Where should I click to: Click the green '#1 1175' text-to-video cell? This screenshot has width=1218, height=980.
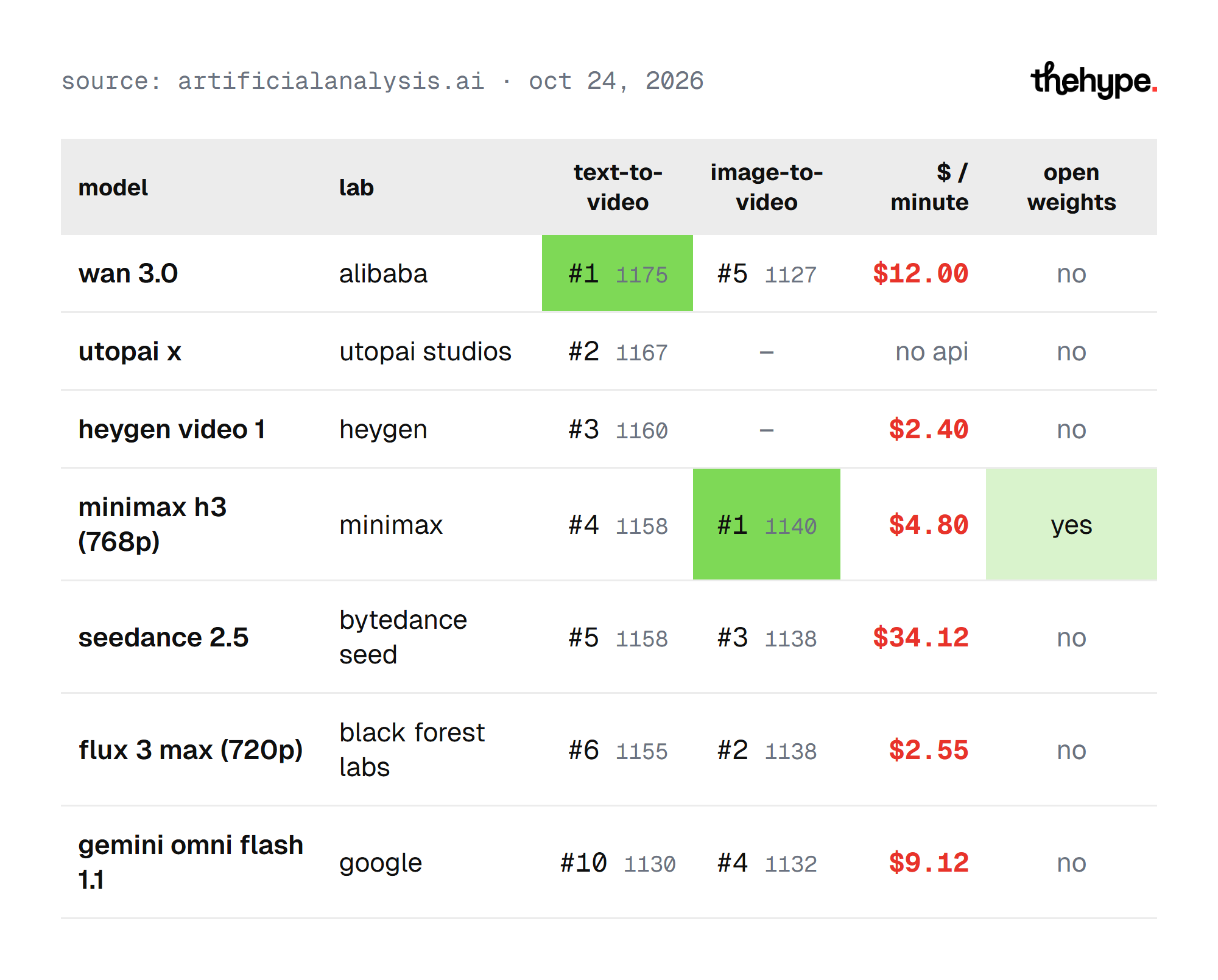[x=618, y=273]
